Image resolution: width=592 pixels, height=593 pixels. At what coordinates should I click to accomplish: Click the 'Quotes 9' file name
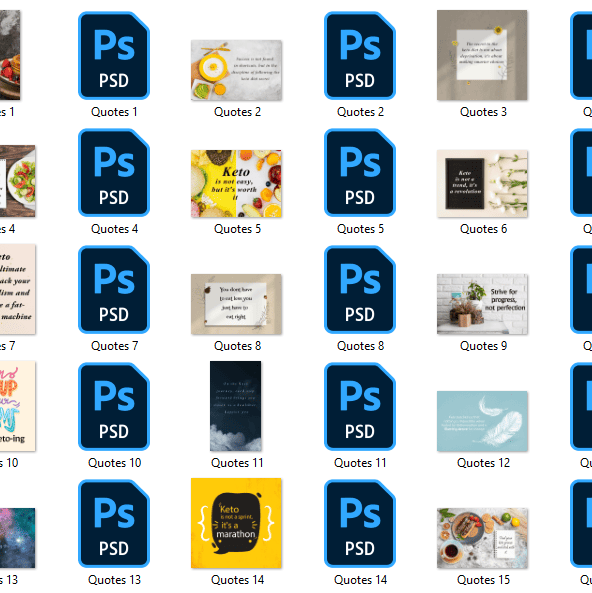click(483, 346)
